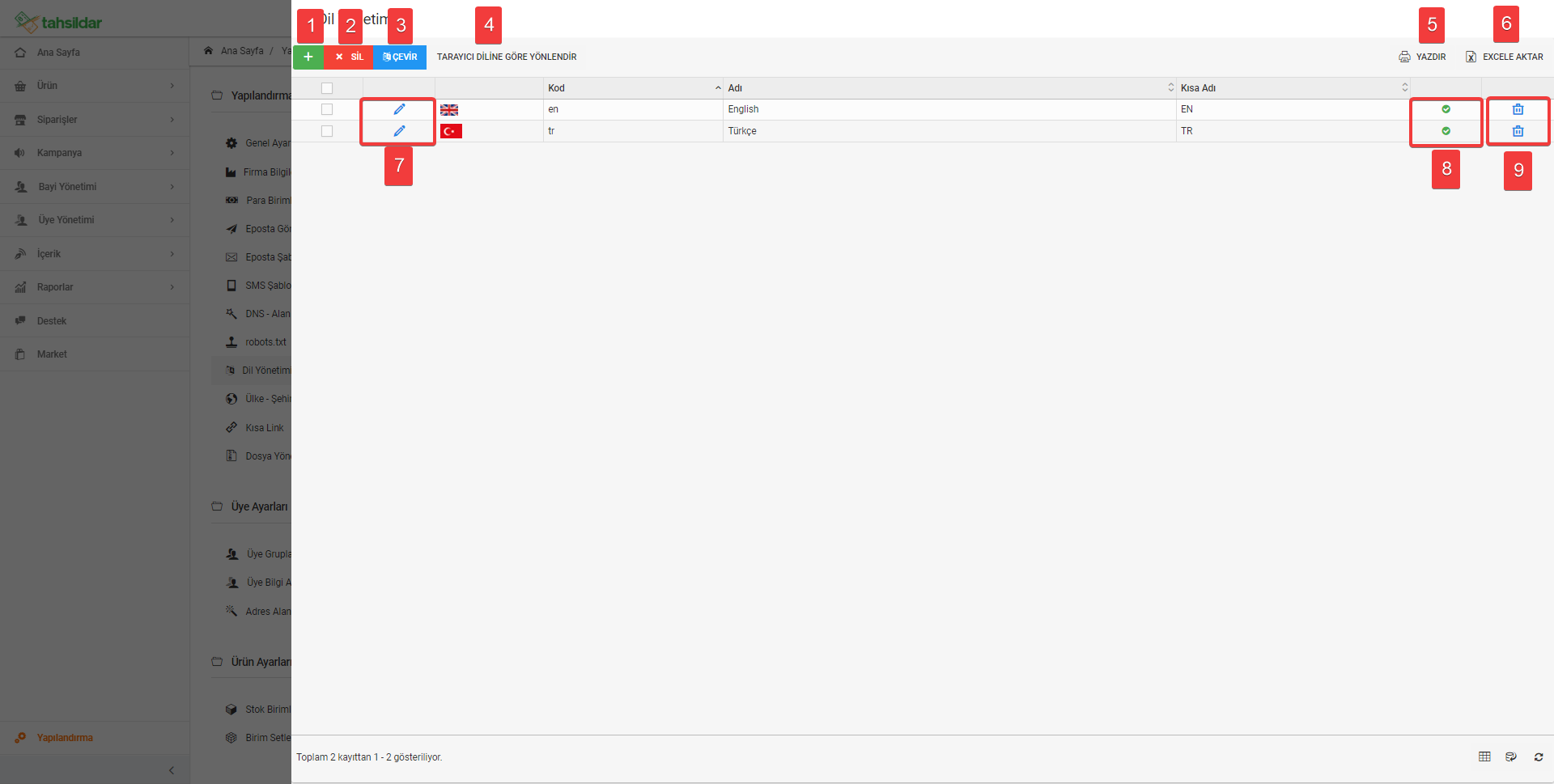Click TARAYICI DİLİNE GÖRE YÖNLENDİR
1554x784 pixels.
pyautogui.click(x=507, y=57)
